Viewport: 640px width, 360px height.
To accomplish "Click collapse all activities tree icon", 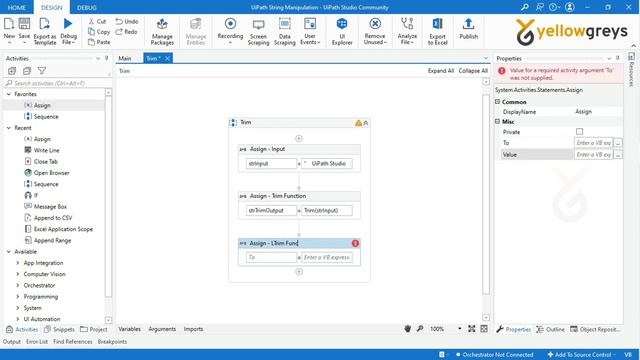I will (27, 71).
